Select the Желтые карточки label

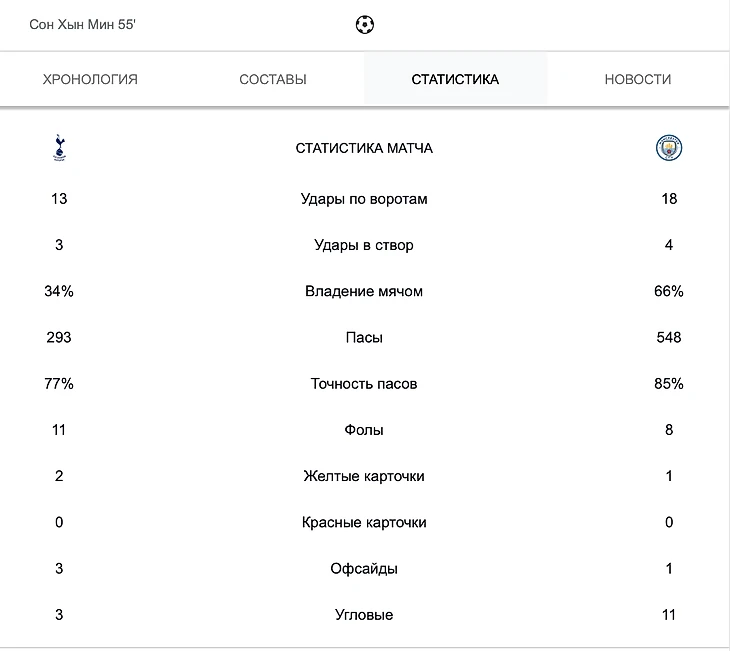pos(364,476)
